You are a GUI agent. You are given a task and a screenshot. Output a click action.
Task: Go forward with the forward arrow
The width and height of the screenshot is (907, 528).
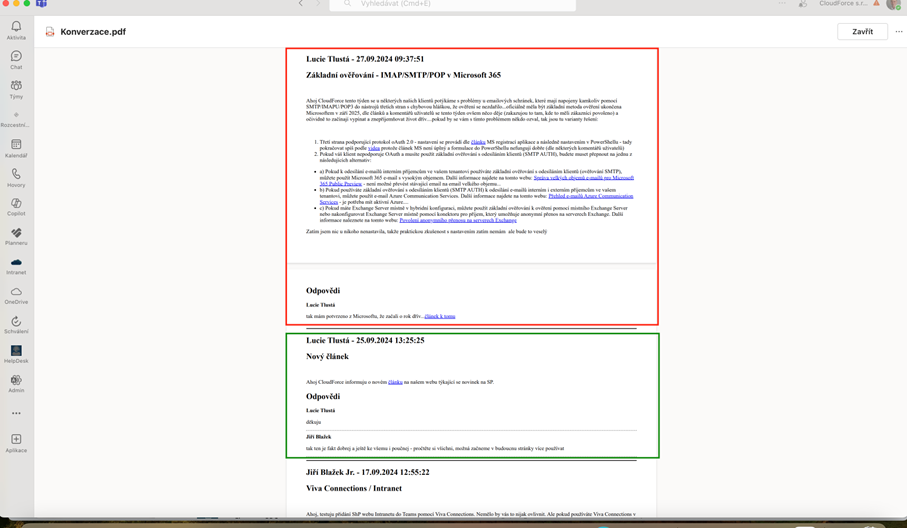(x=318, y=3)
